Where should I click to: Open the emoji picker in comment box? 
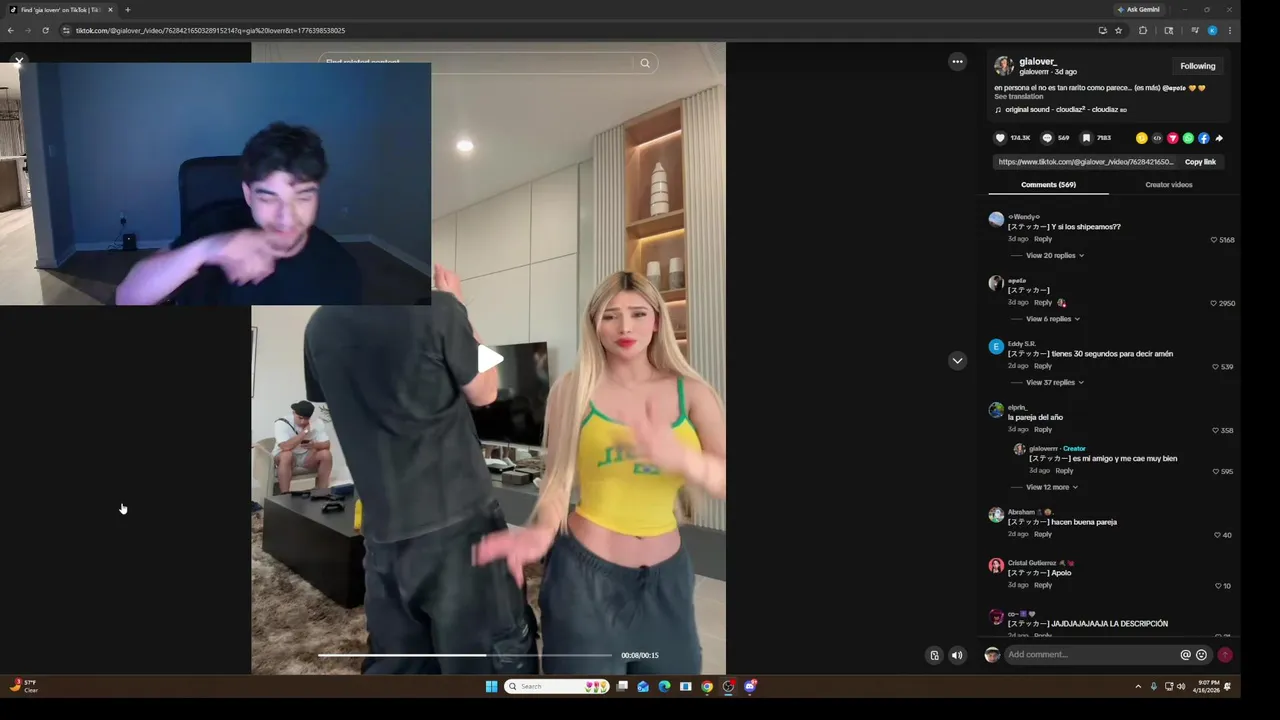[1201, 655]
